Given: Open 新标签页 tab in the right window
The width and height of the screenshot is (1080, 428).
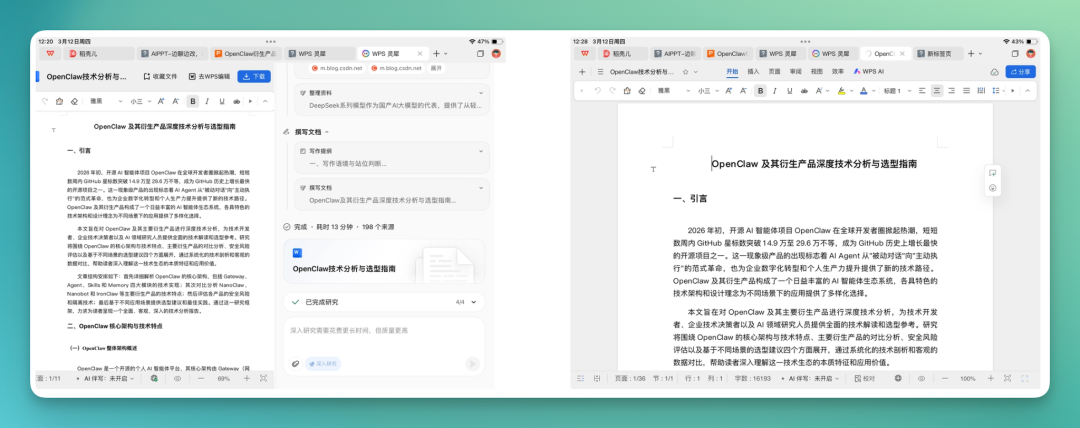Looking at the screenshot, I should (939, 53).
